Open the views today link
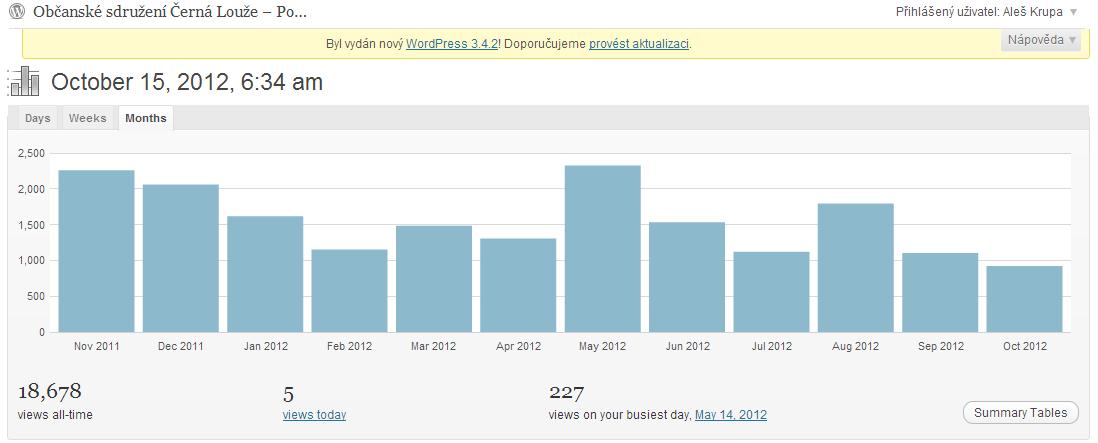The image size is (1098, 443). click(314, 414)
